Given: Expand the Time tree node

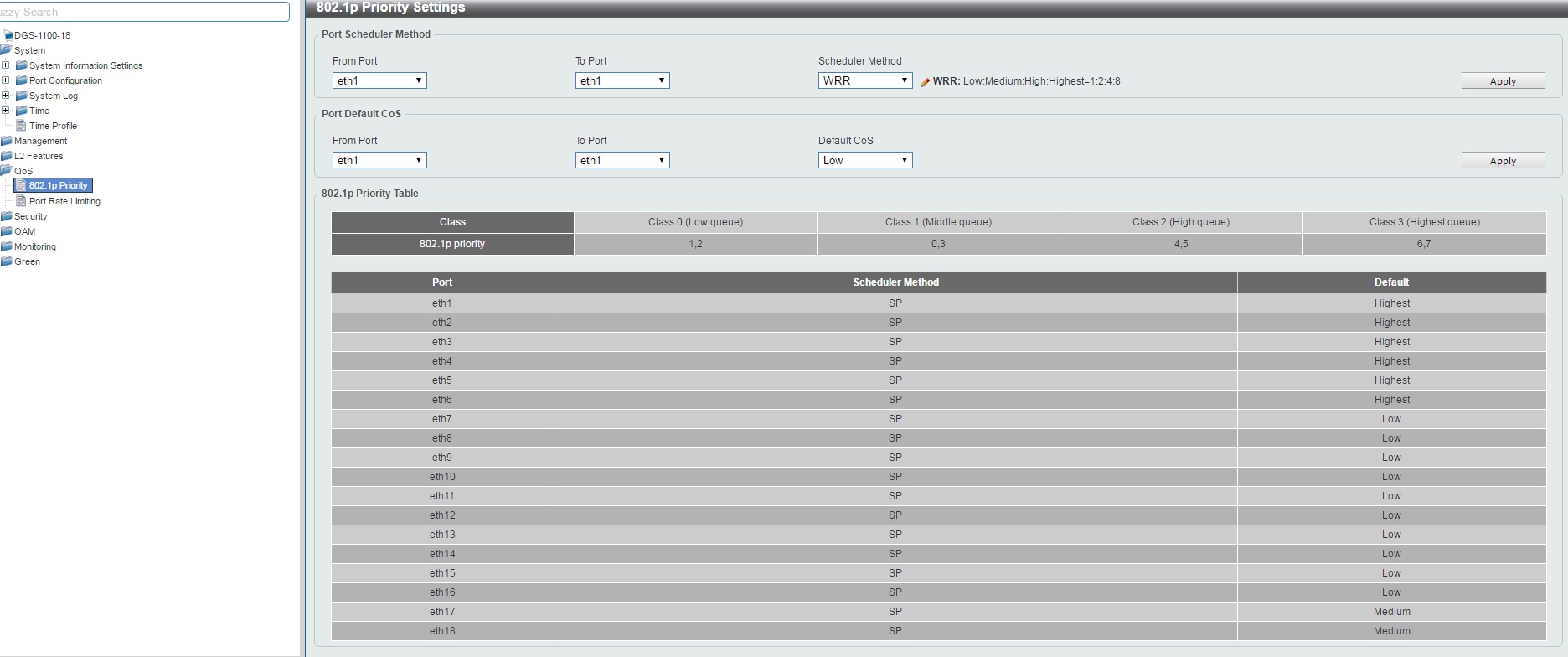Looking at the screenshot, I should (x=6, y=111).
